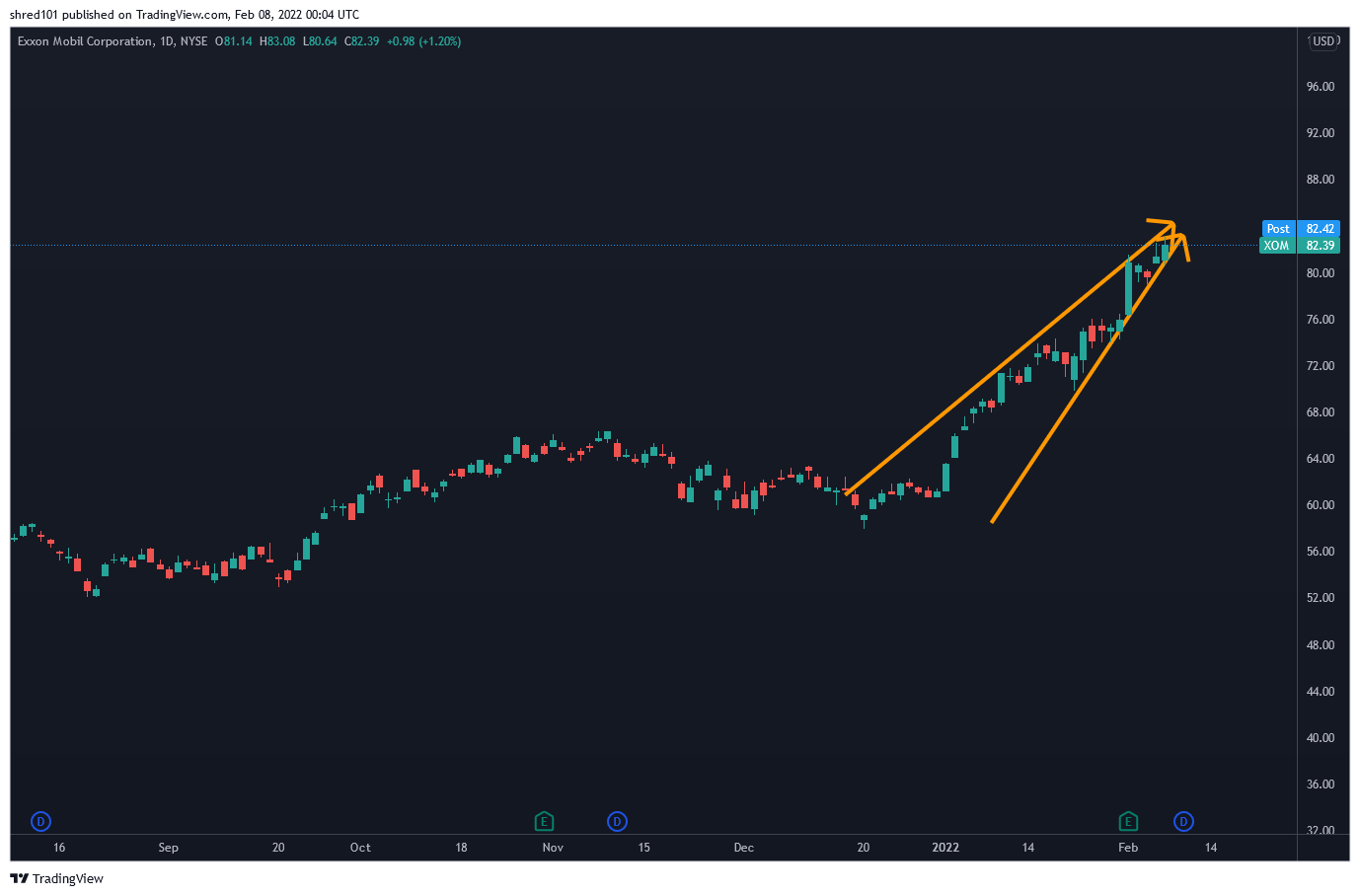Click the earnings marker just before November
Image resolution: width=1360 pixels, height=896 pixels.
point(543,821)
